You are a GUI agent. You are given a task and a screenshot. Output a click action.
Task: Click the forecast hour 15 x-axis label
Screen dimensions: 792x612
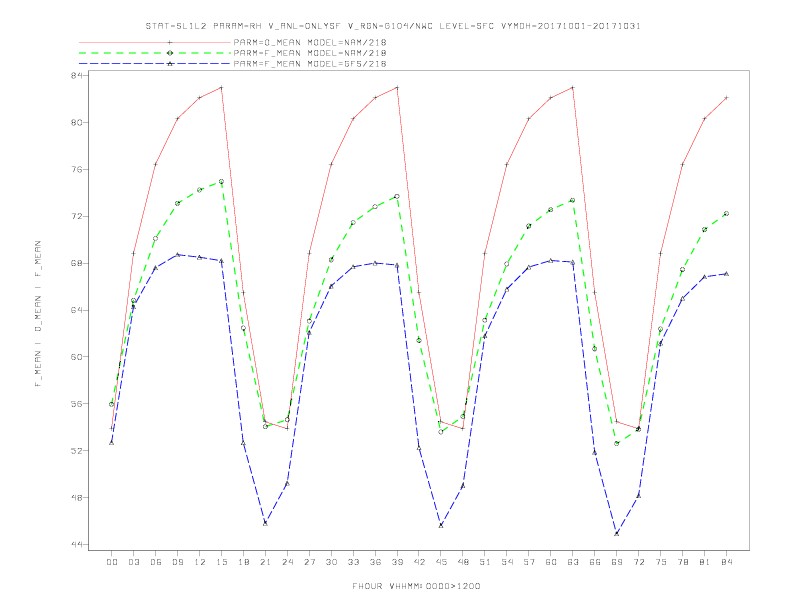coord(222,562)
